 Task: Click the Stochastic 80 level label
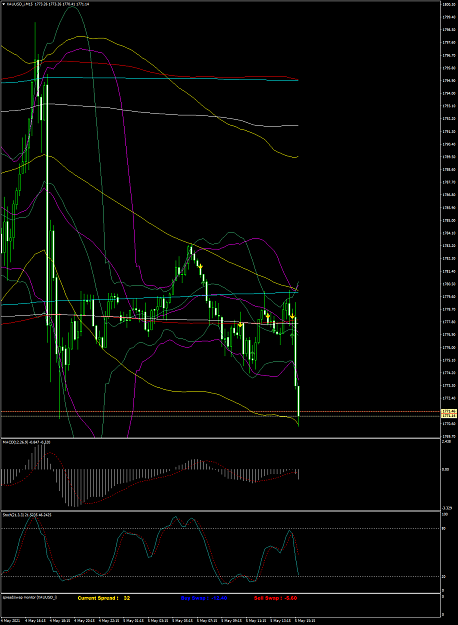[x=444, y=529]
